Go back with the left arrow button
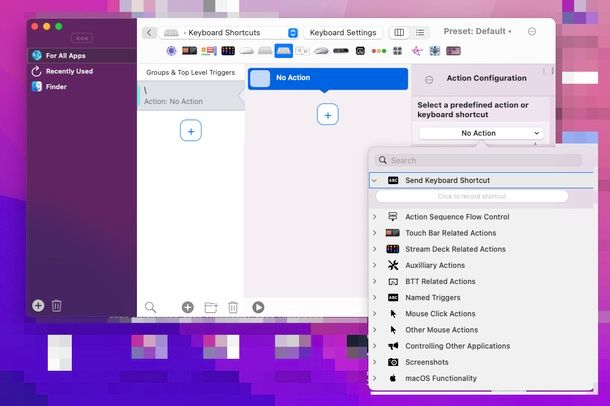The image size is (610, 406). tap(149, 33)
